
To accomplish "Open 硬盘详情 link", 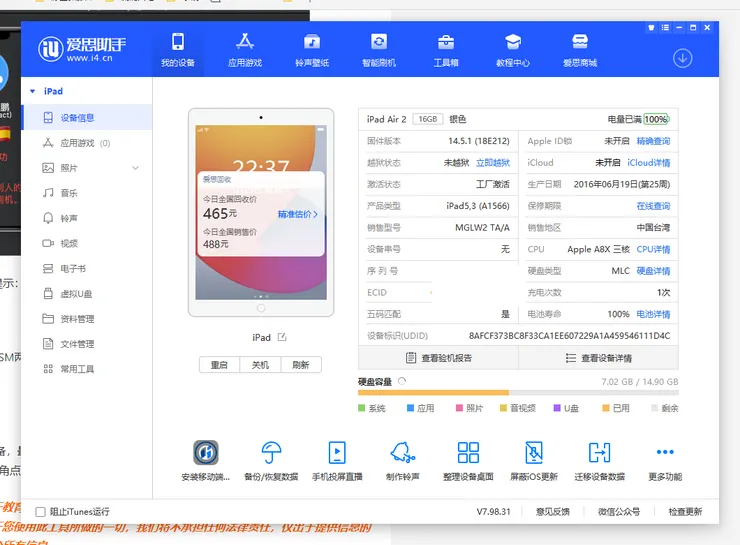I will (653, 271).
